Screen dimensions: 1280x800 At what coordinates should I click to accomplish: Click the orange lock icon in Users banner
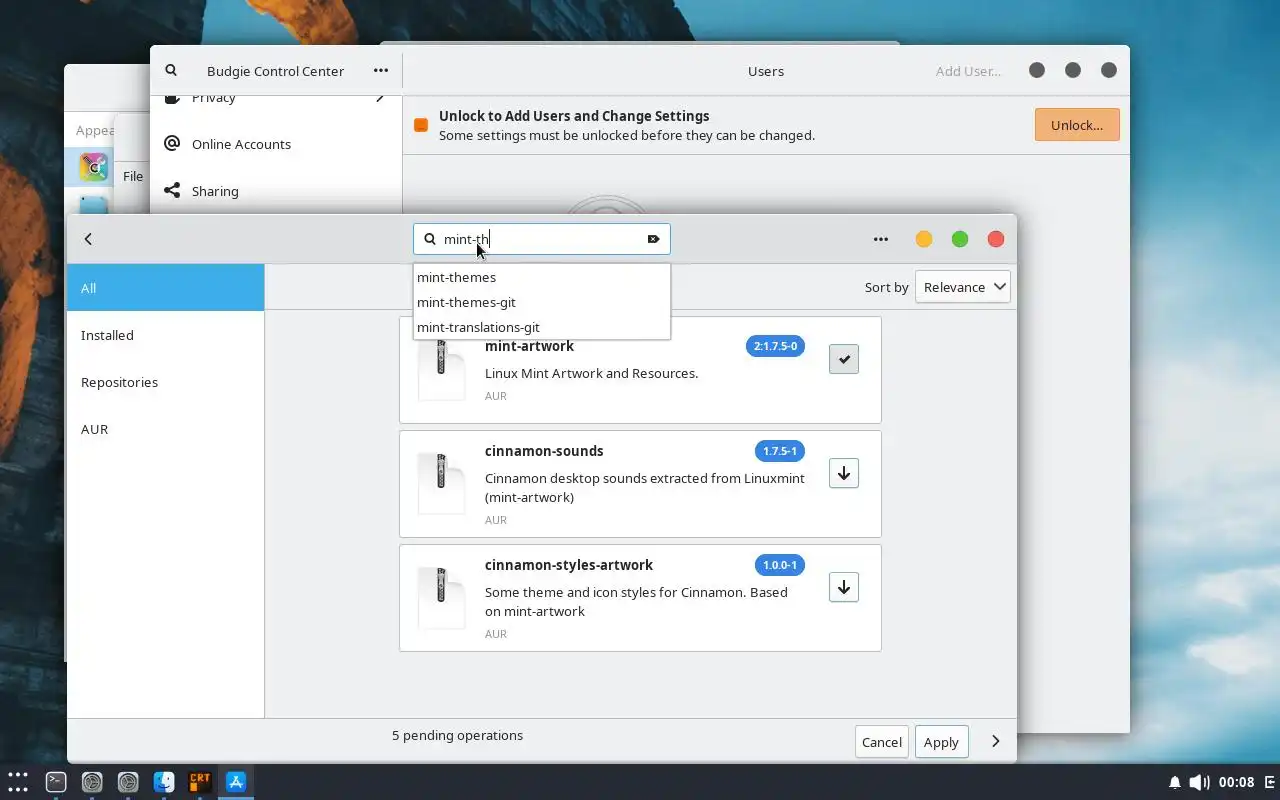421,125
